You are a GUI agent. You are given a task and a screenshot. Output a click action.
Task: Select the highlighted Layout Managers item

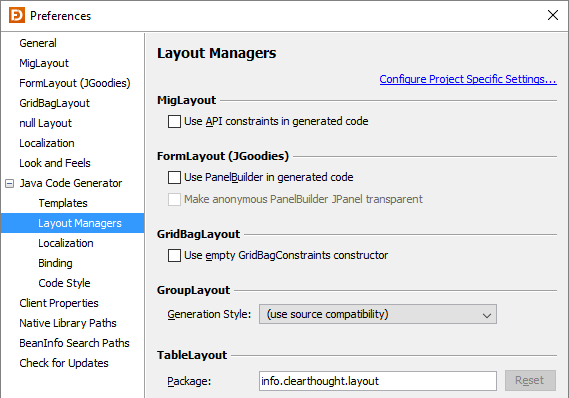coord(73,223)
